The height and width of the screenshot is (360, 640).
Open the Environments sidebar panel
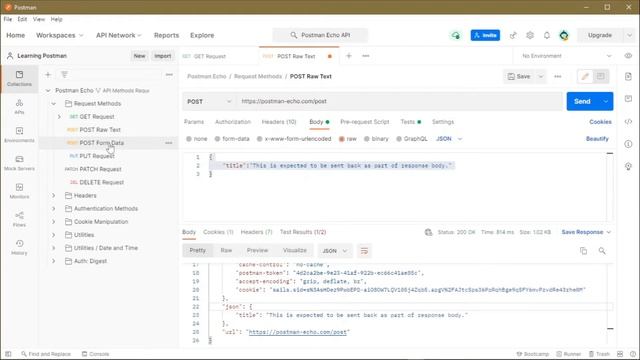tap(19, 135)
